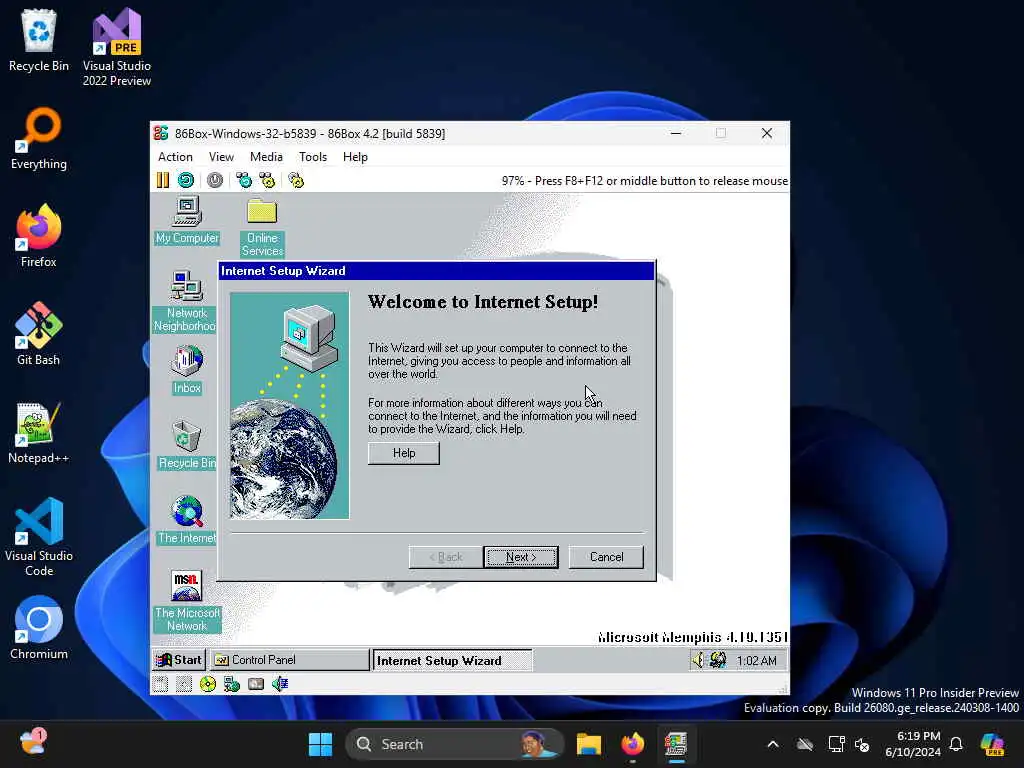Select the Visual Studio Code desktop shortcut
The image size is (1024, 768).
pyautogui.click(x=39, y=537)
